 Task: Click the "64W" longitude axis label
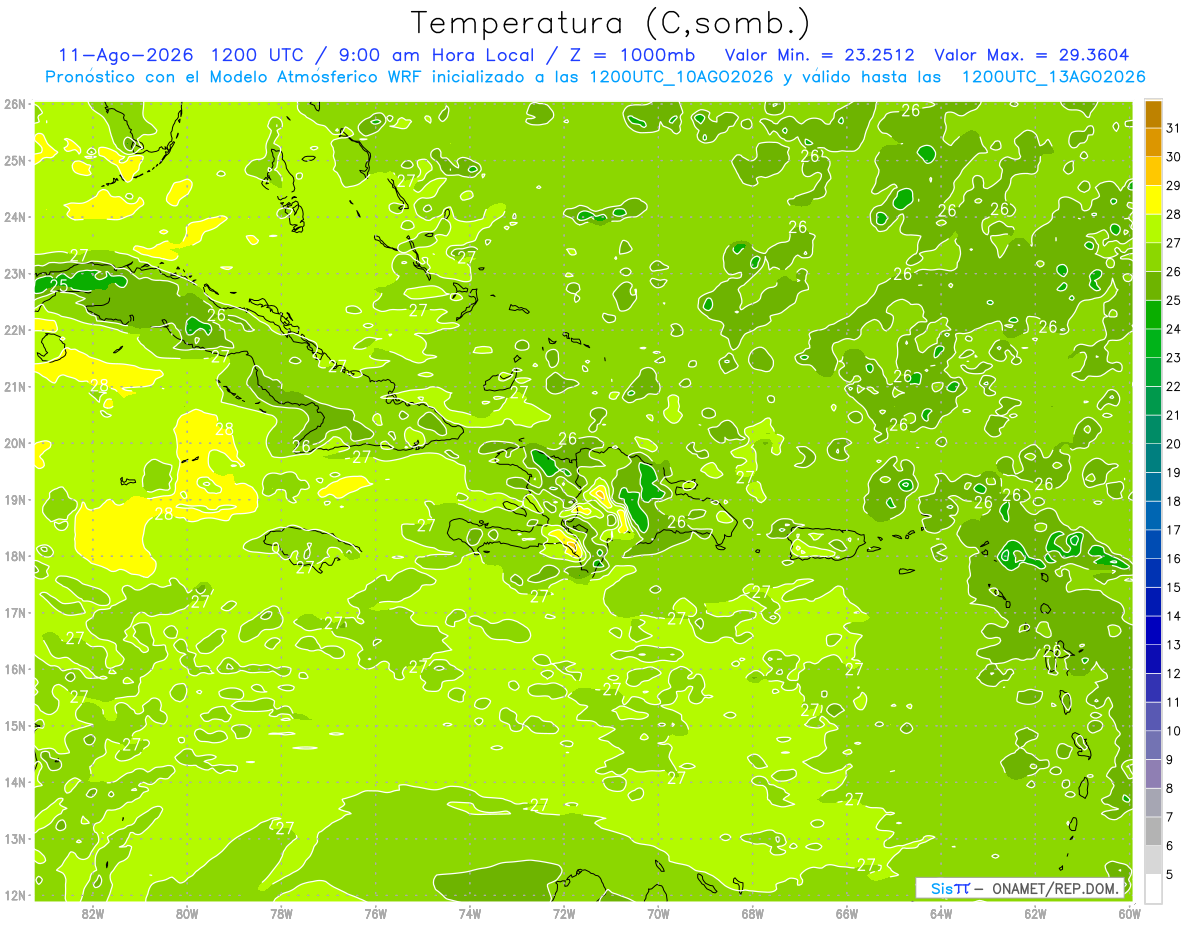click(x=941, y=913)
